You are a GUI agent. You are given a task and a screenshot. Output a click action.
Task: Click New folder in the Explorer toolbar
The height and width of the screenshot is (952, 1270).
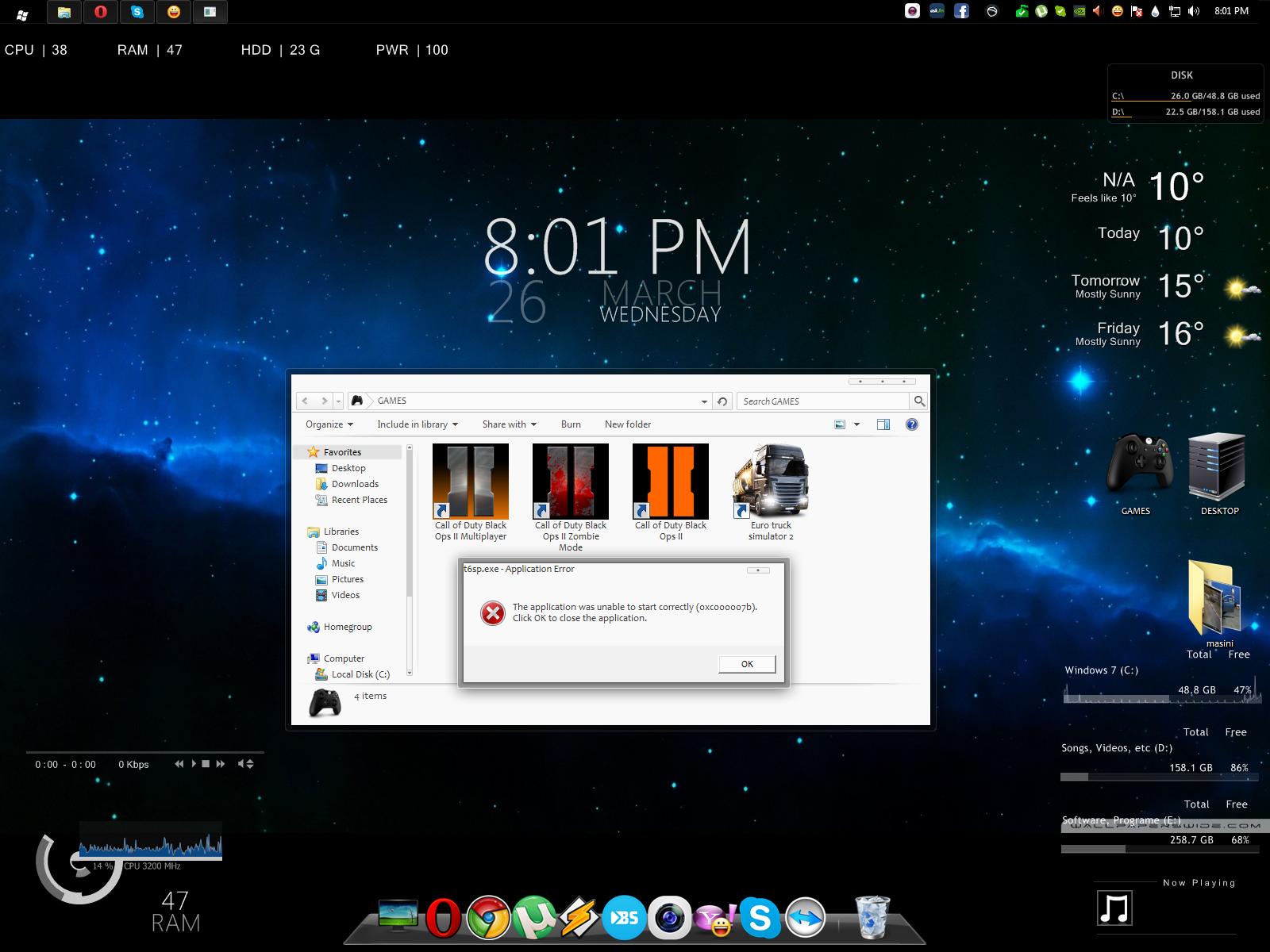point(628,424)
